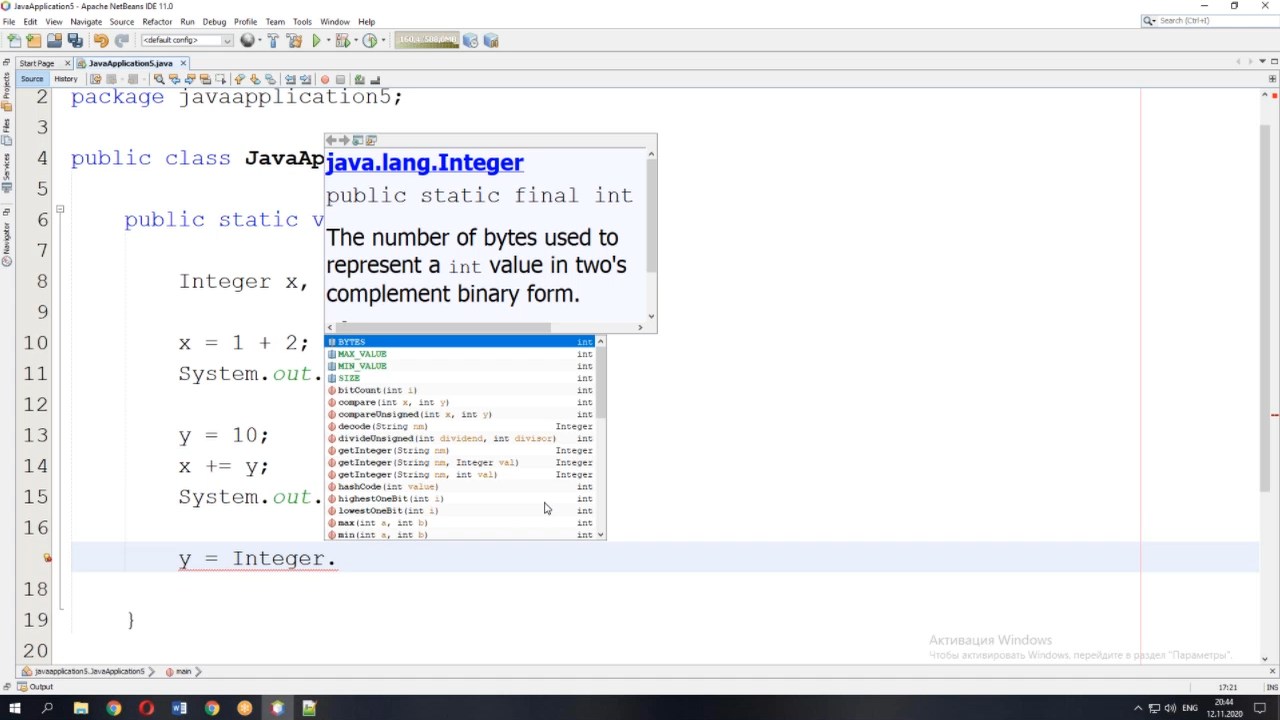
Task: Click the New Project toolbar icon
Action: click(x=34, y=41)
